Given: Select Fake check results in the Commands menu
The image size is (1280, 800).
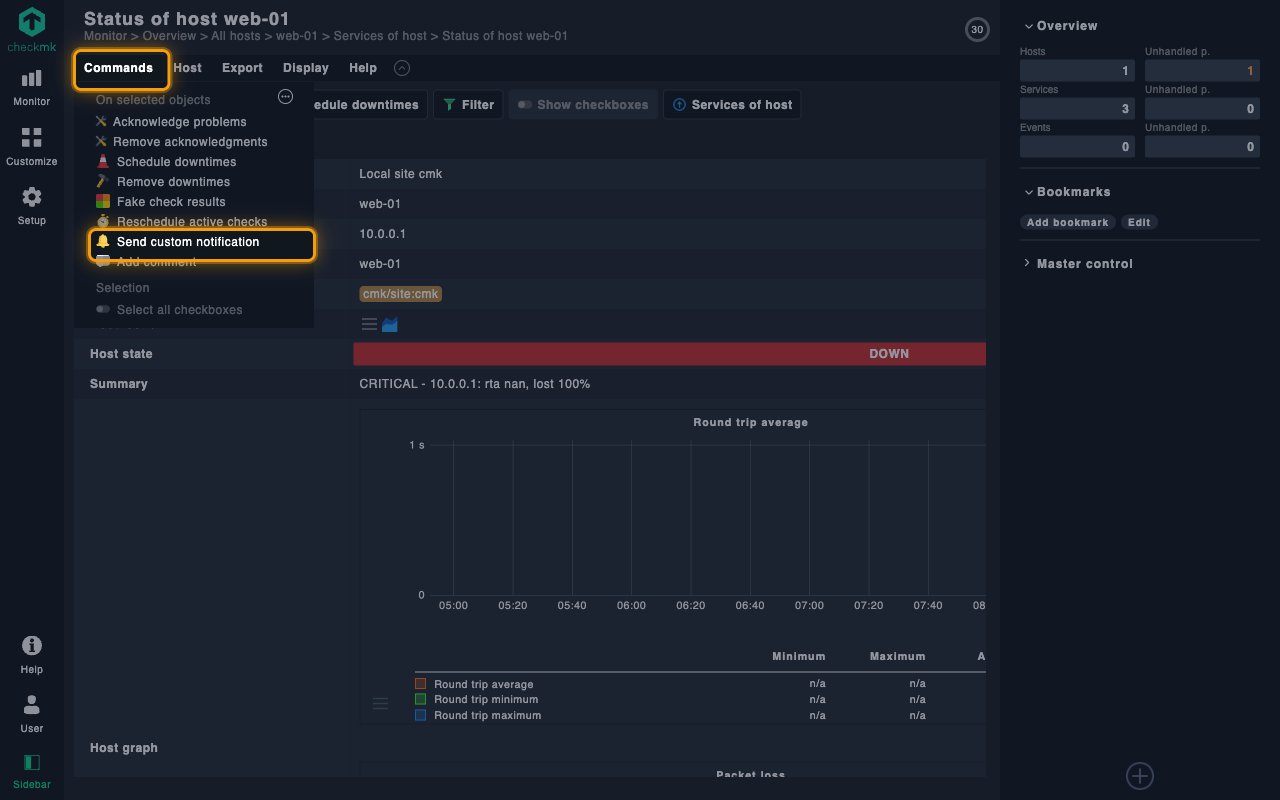Looking at the screenshot, I should 161,202.
